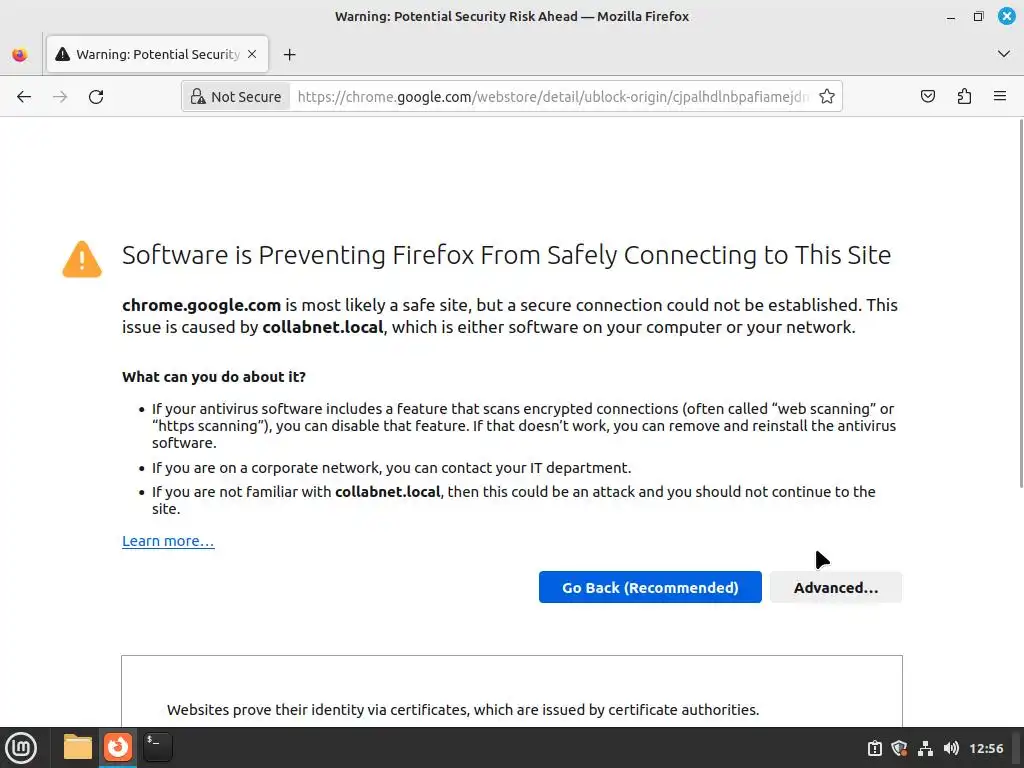Select the Warning: Potential Security tab

(150, 55)
